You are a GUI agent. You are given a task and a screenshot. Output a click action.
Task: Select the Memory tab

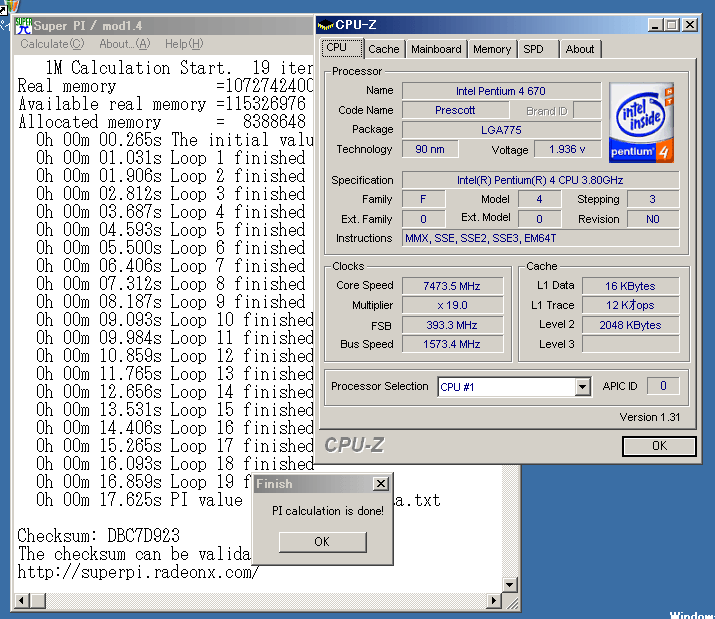492,49
